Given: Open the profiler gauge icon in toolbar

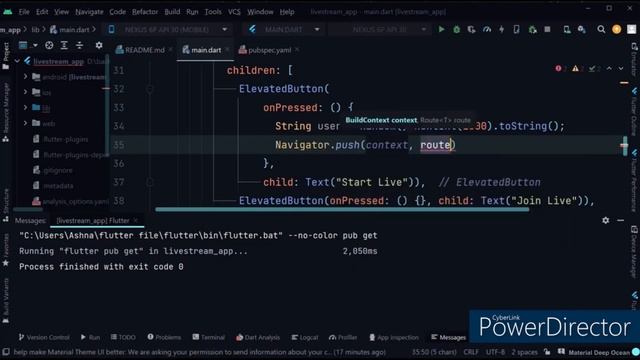Looking at the screenshot, I should (487, 29).
